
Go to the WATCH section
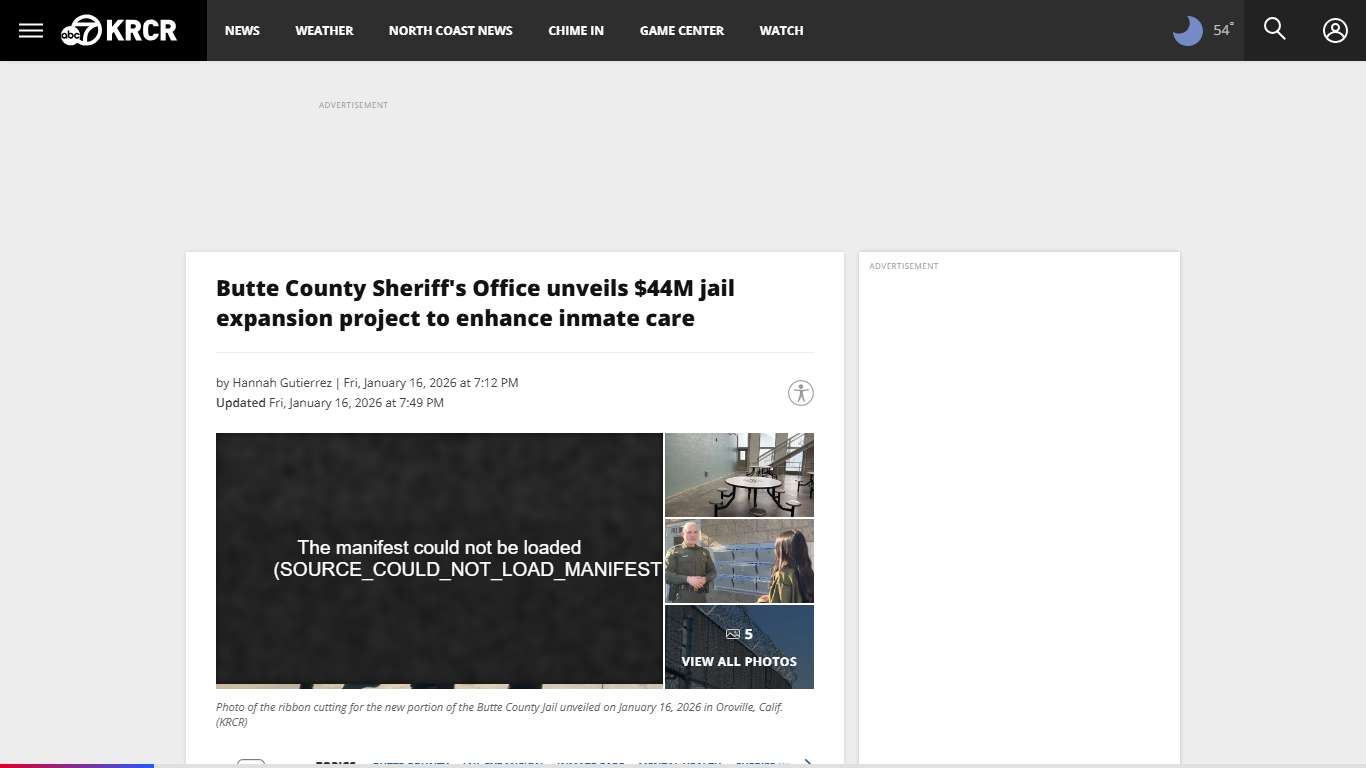pyautogui.click(x=781, y=30)
